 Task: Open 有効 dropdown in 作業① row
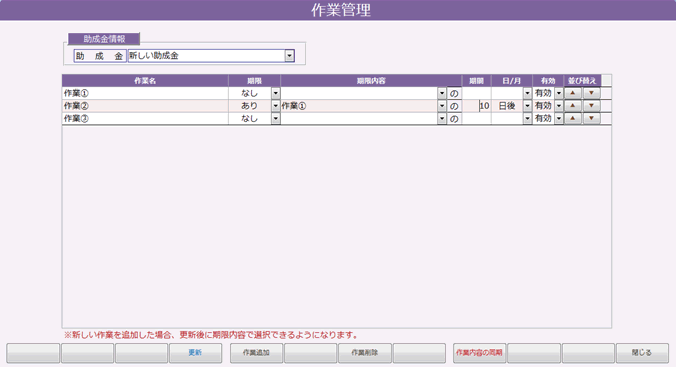[559, 93]
